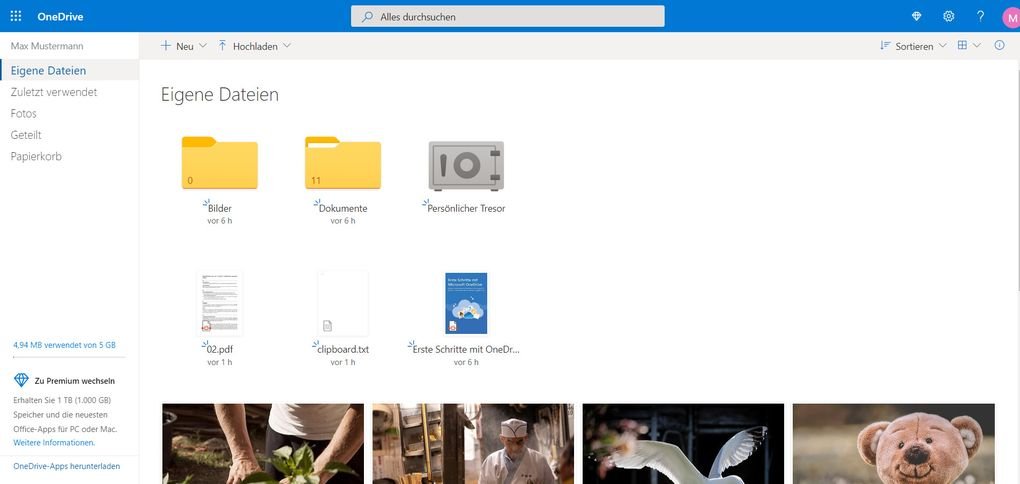Click the storage usage progress bar
1020x484 pixels.
69,356
